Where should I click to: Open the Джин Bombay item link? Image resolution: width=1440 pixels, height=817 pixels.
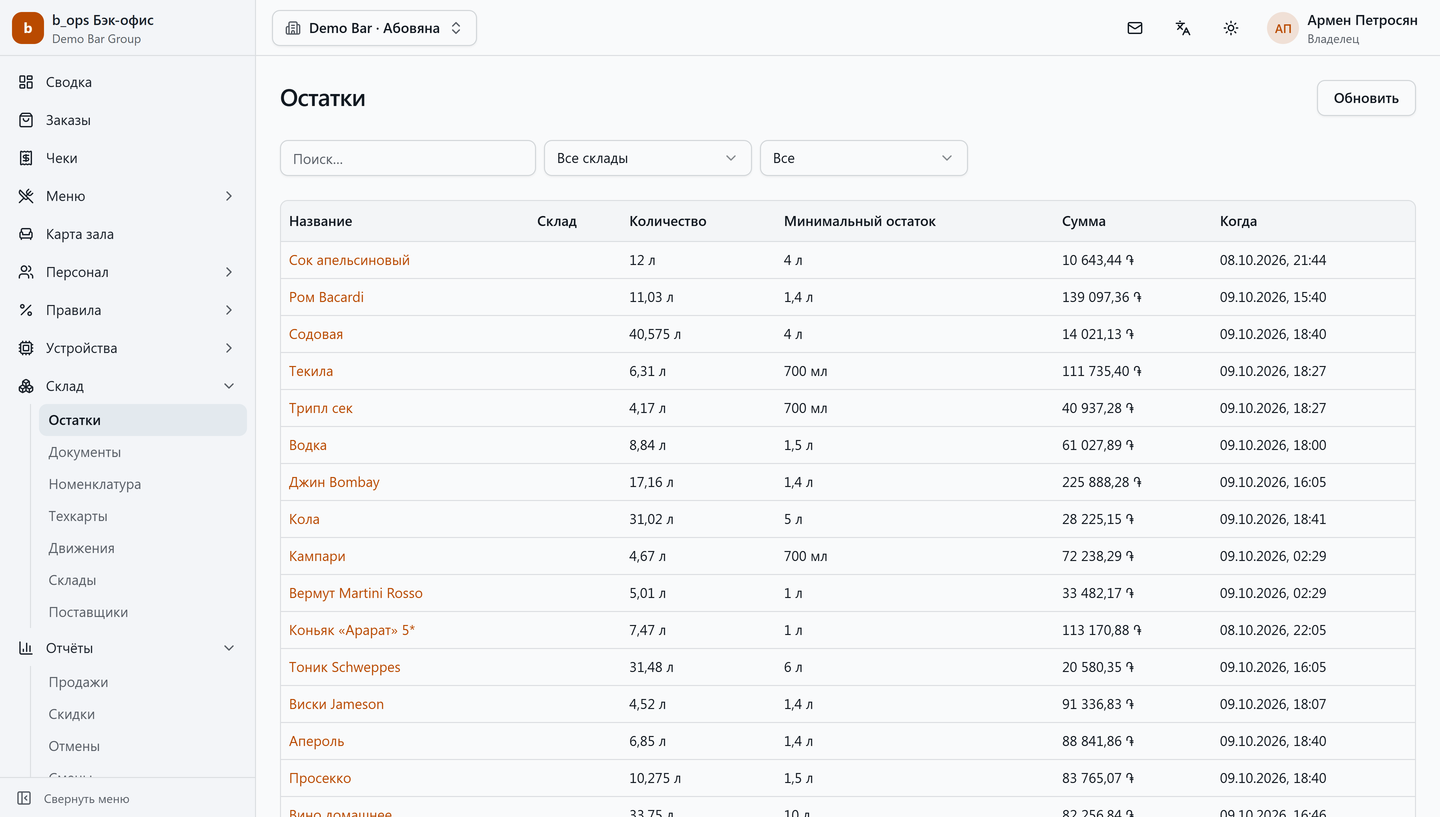click(x=334, y=482)
